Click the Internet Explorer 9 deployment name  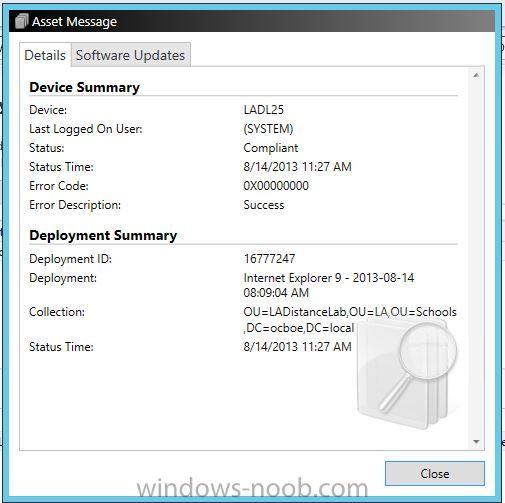329,285
